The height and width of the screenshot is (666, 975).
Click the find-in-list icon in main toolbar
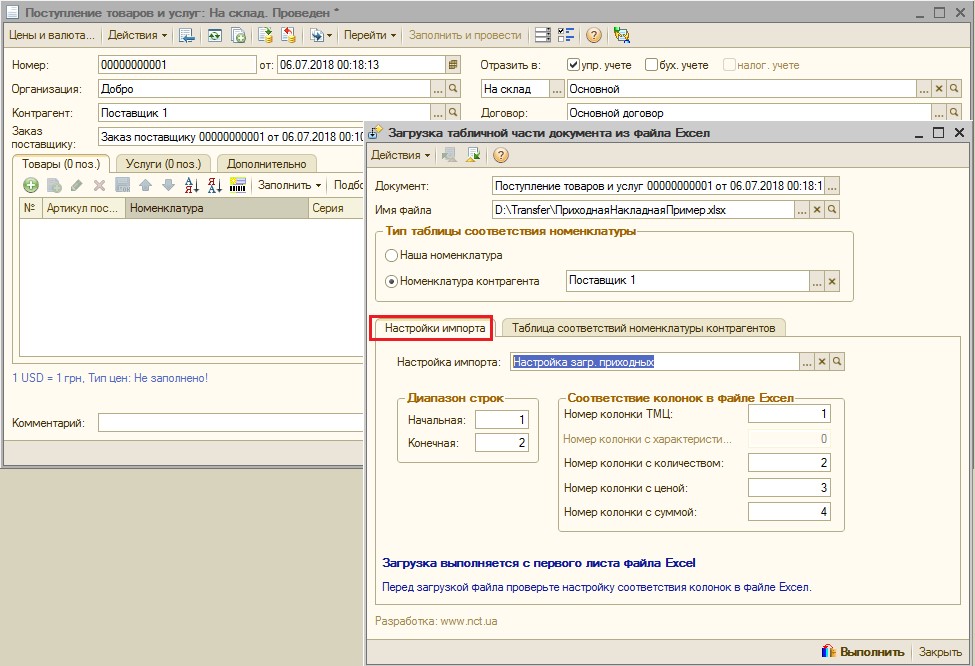[186, 35]
